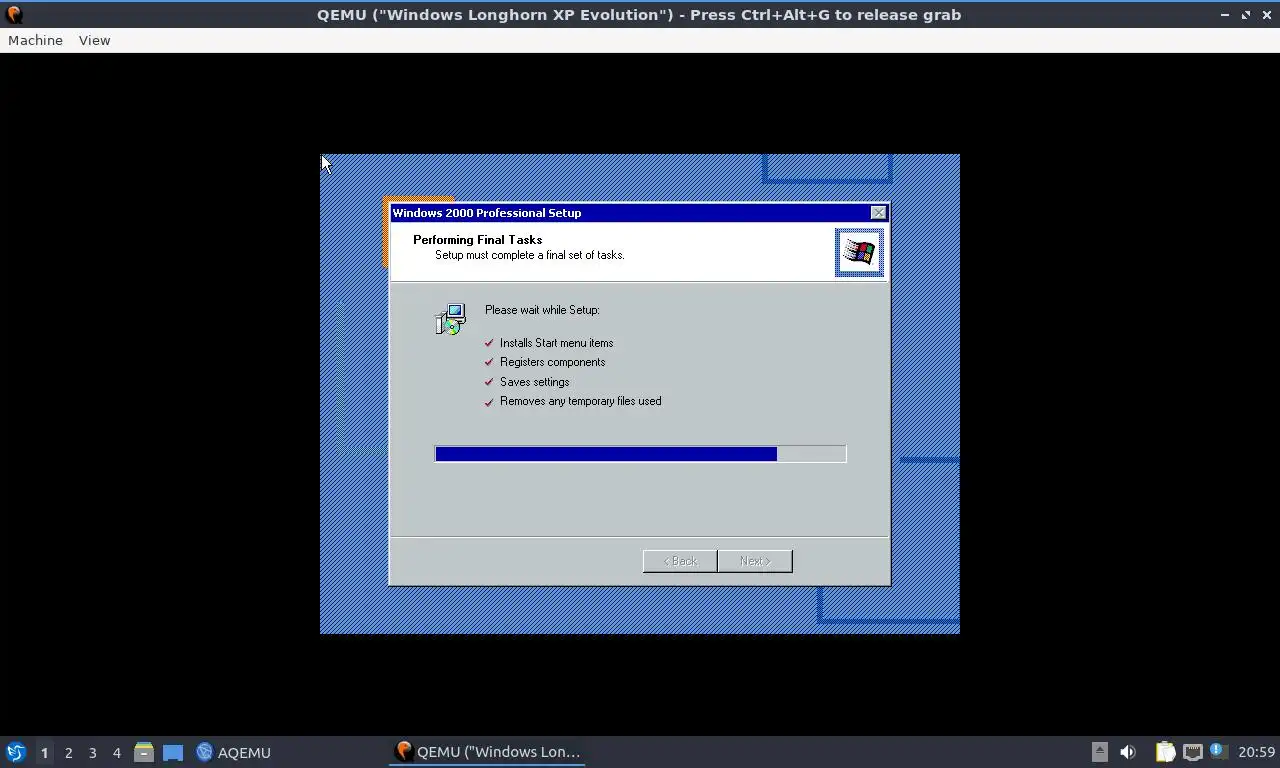The height and width of the screenshot is (768, 1280).
Task: Click the show desktop taskbar icon
Action: (x=173, y=752)
